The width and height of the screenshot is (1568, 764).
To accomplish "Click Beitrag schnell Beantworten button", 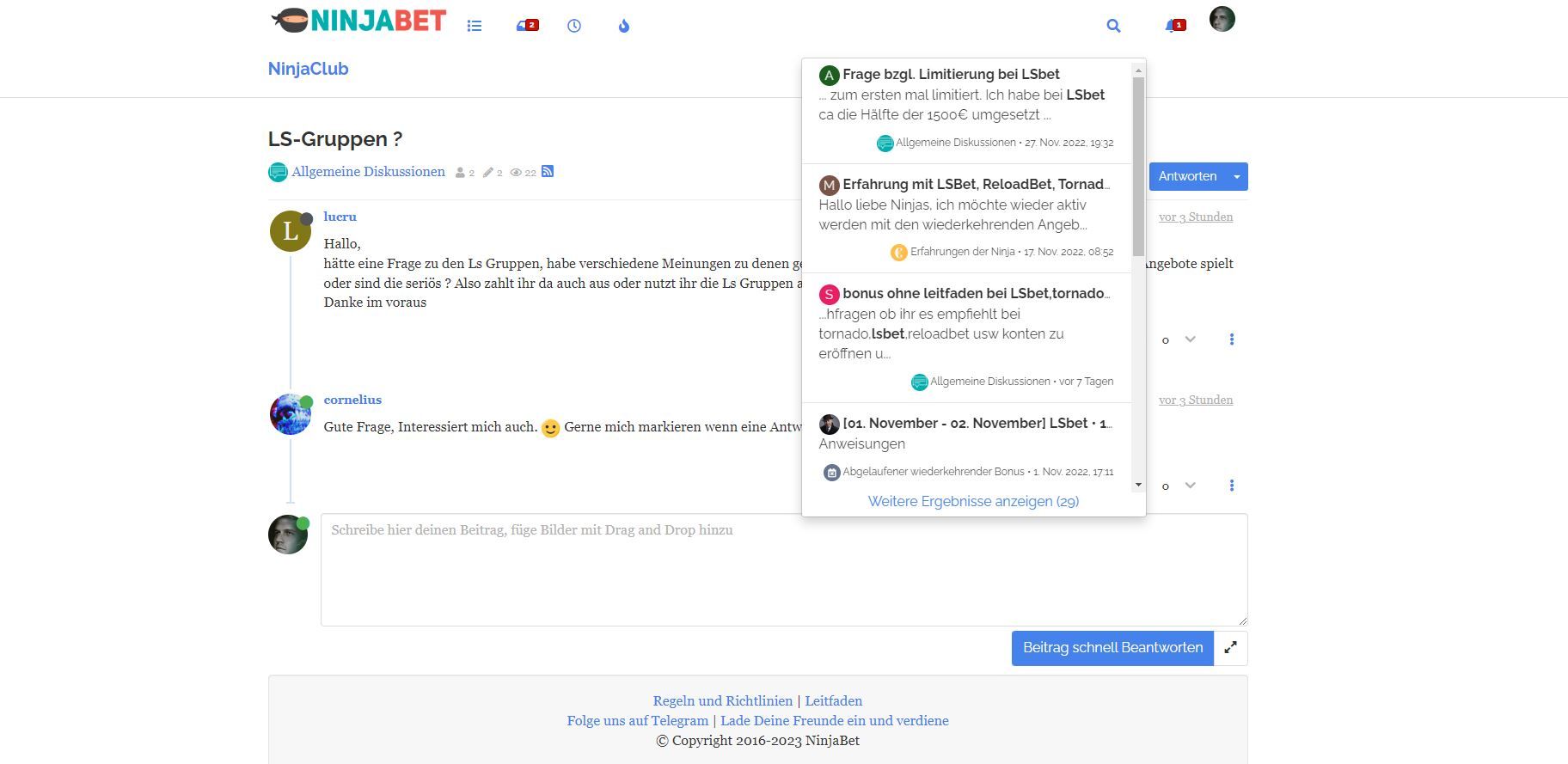I will pos(1112,648).
